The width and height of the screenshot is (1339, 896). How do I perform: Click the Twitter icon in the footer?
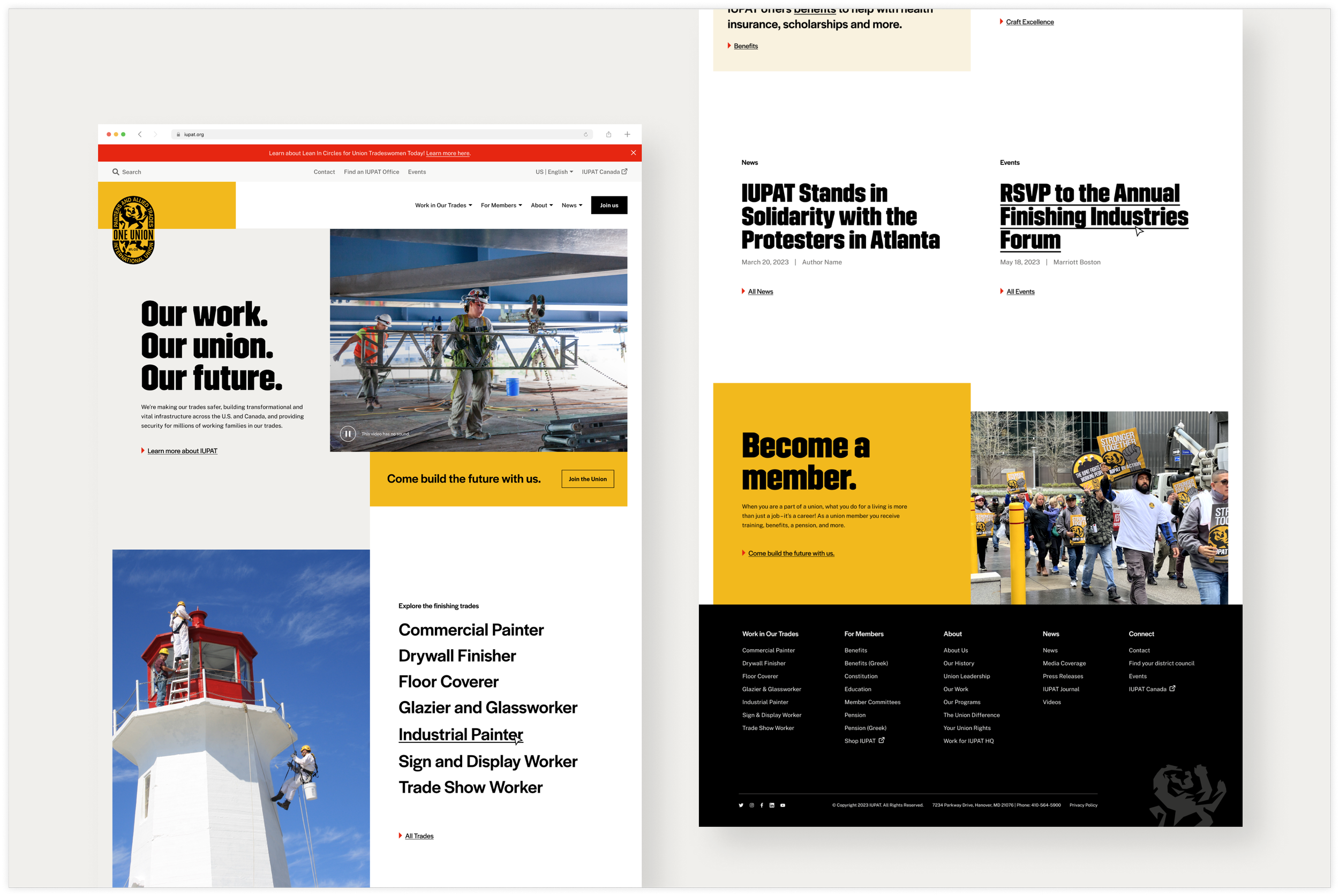coord(741,805)
